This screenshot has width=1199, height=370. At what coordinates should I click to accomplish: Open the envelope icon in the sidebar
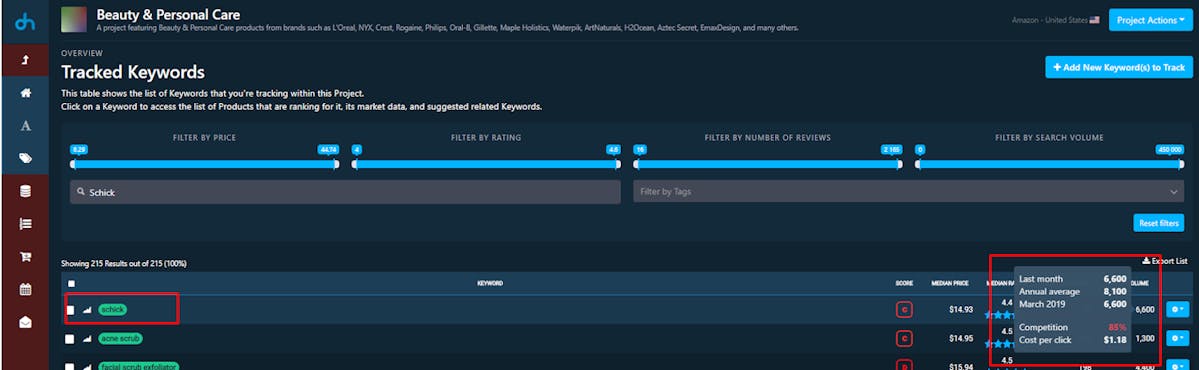click(25, 323)
